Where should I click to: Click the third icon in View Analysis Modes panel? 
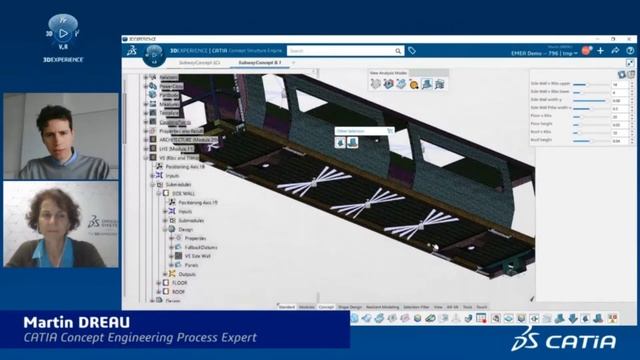point(401,84)
